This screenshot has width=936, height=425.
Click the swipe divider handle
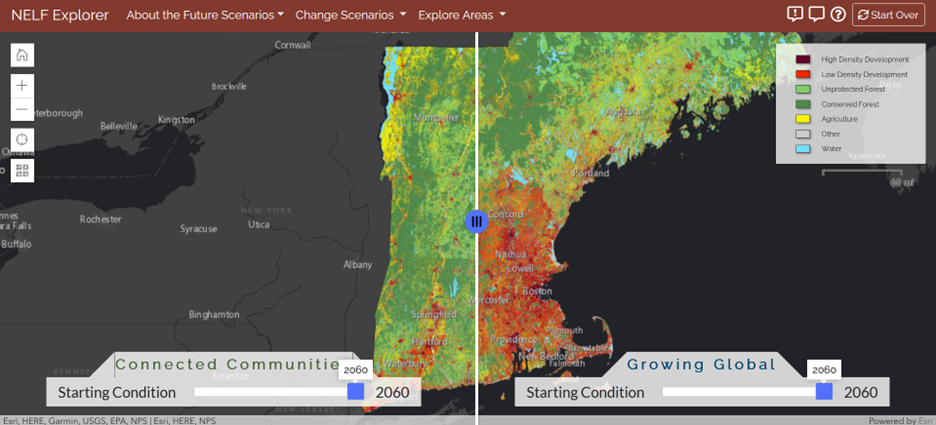click(476, 221)
